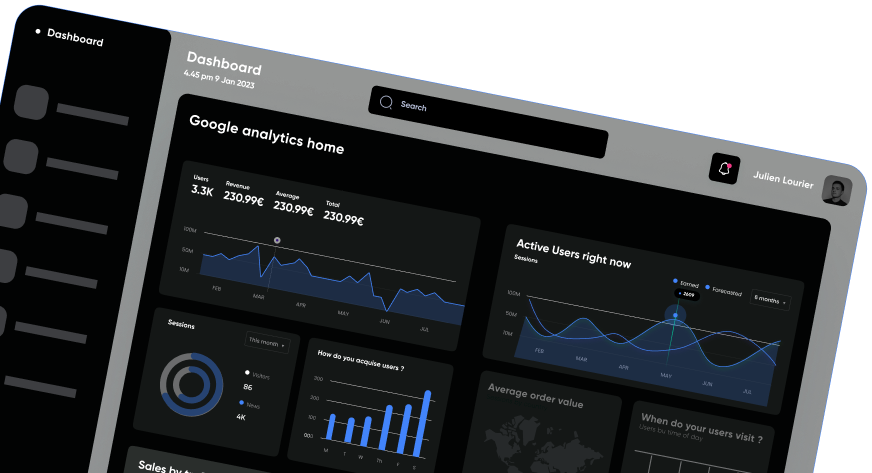Toggle the Visitors legend in Sessions
The image size is (872, 473).
258,375
